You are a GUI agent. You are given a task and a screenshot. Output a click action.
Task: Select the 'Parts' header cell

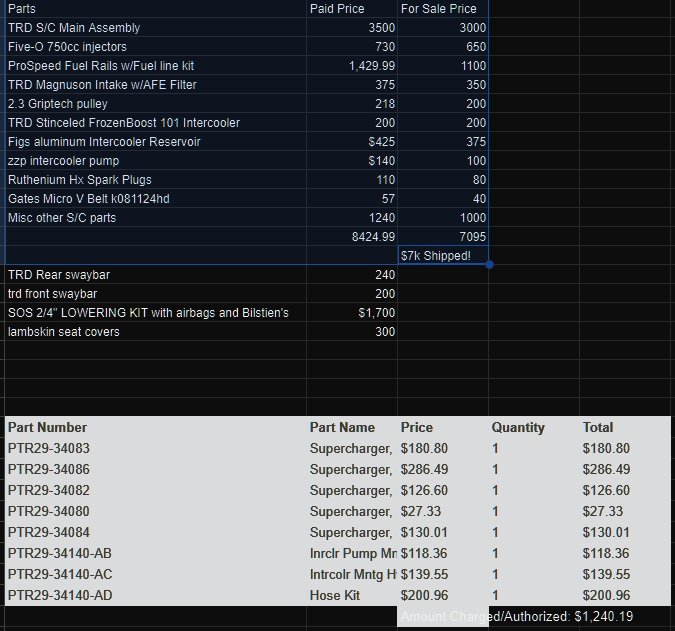(155, 9)
